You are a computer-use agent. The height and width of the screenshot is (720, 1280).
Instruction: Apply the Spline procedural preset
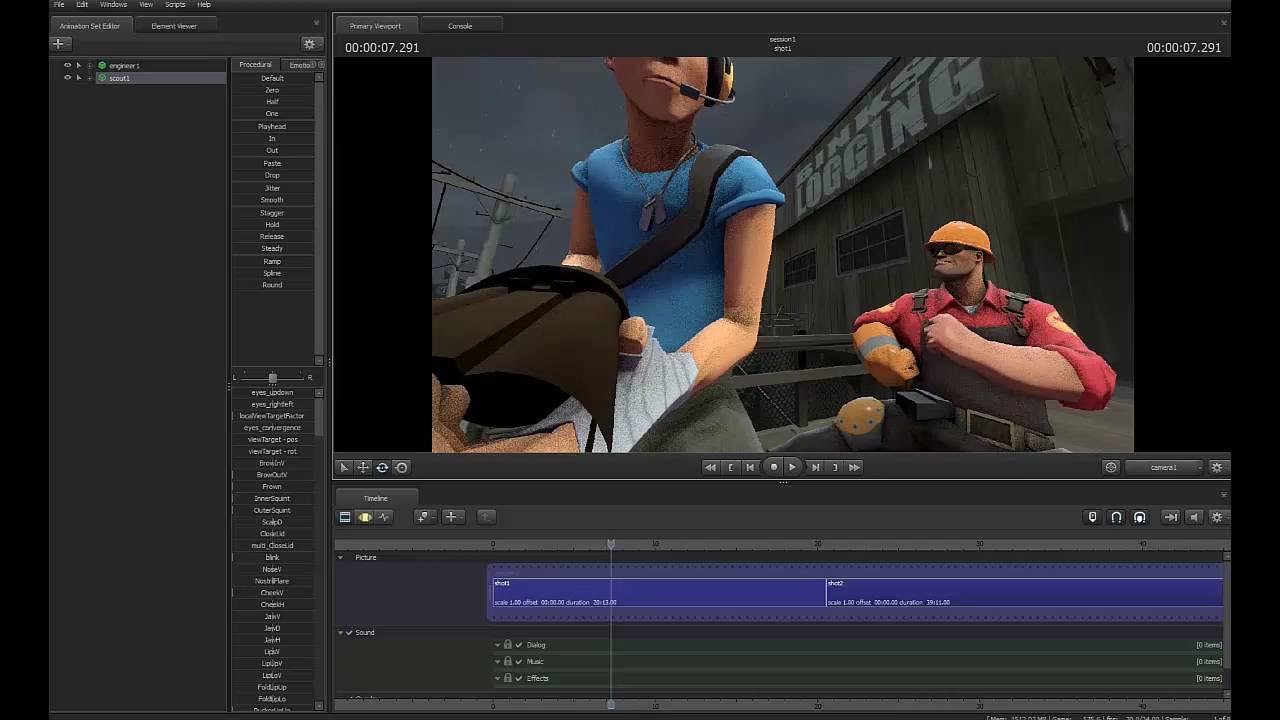tap(272, 273)
